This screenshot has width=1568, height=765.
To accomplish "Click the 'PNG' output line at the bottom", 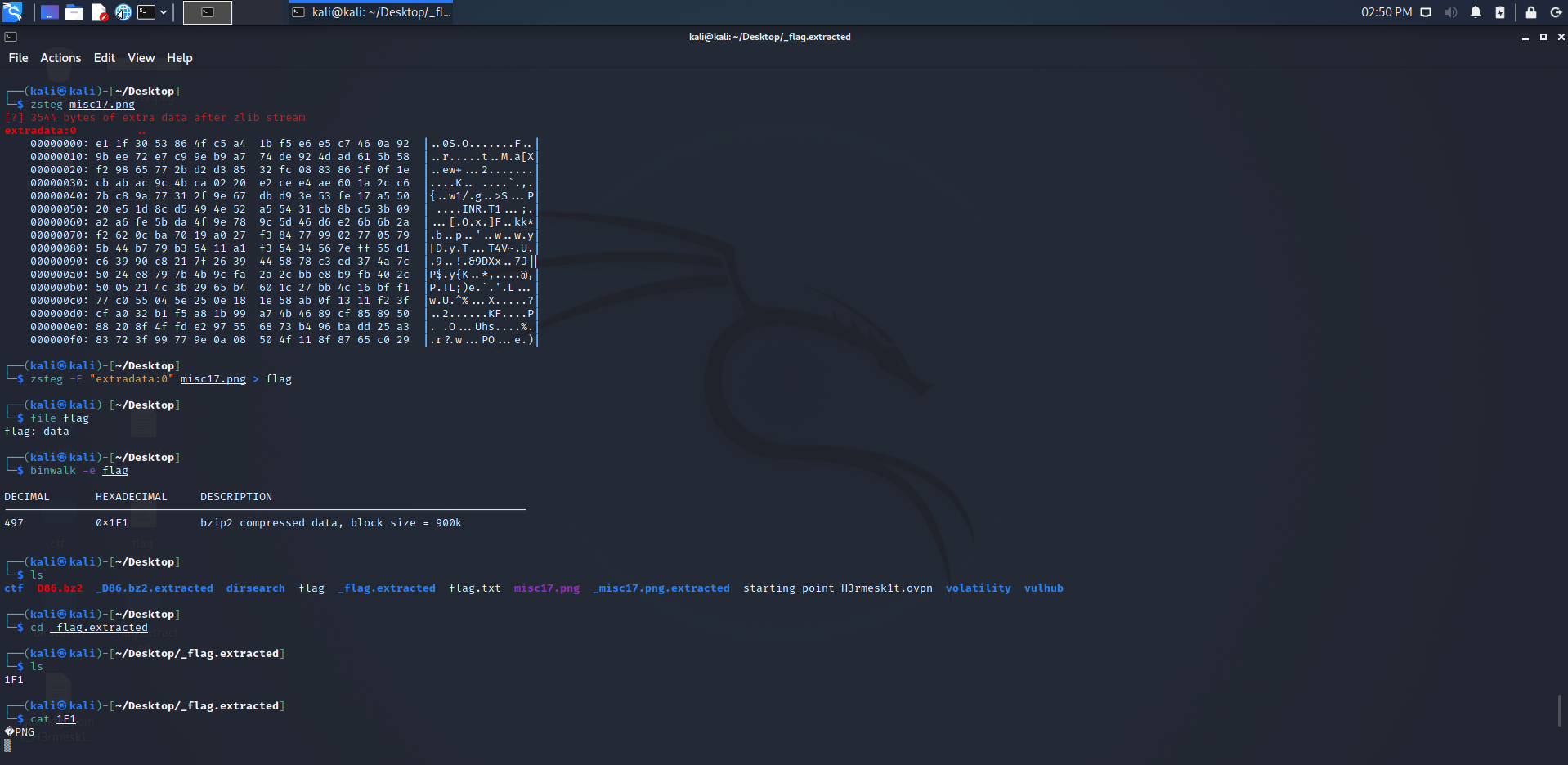I will click(20, 732).
